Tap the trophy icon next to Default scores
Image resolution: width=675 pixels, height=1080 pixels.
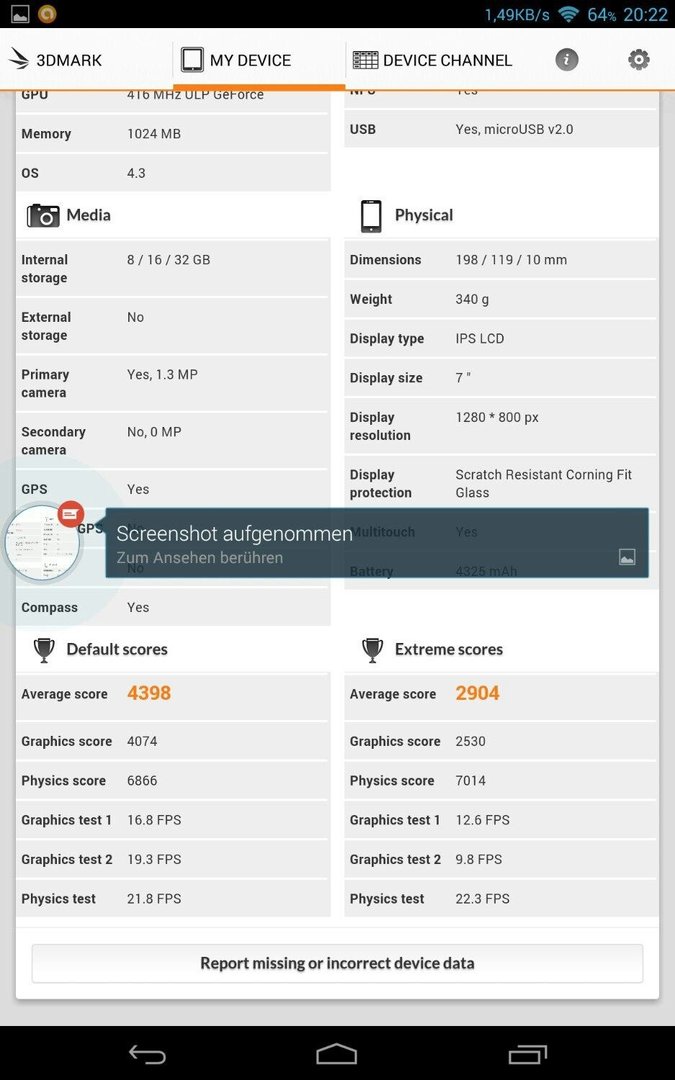pyautogui.click(x=44, y=650)
